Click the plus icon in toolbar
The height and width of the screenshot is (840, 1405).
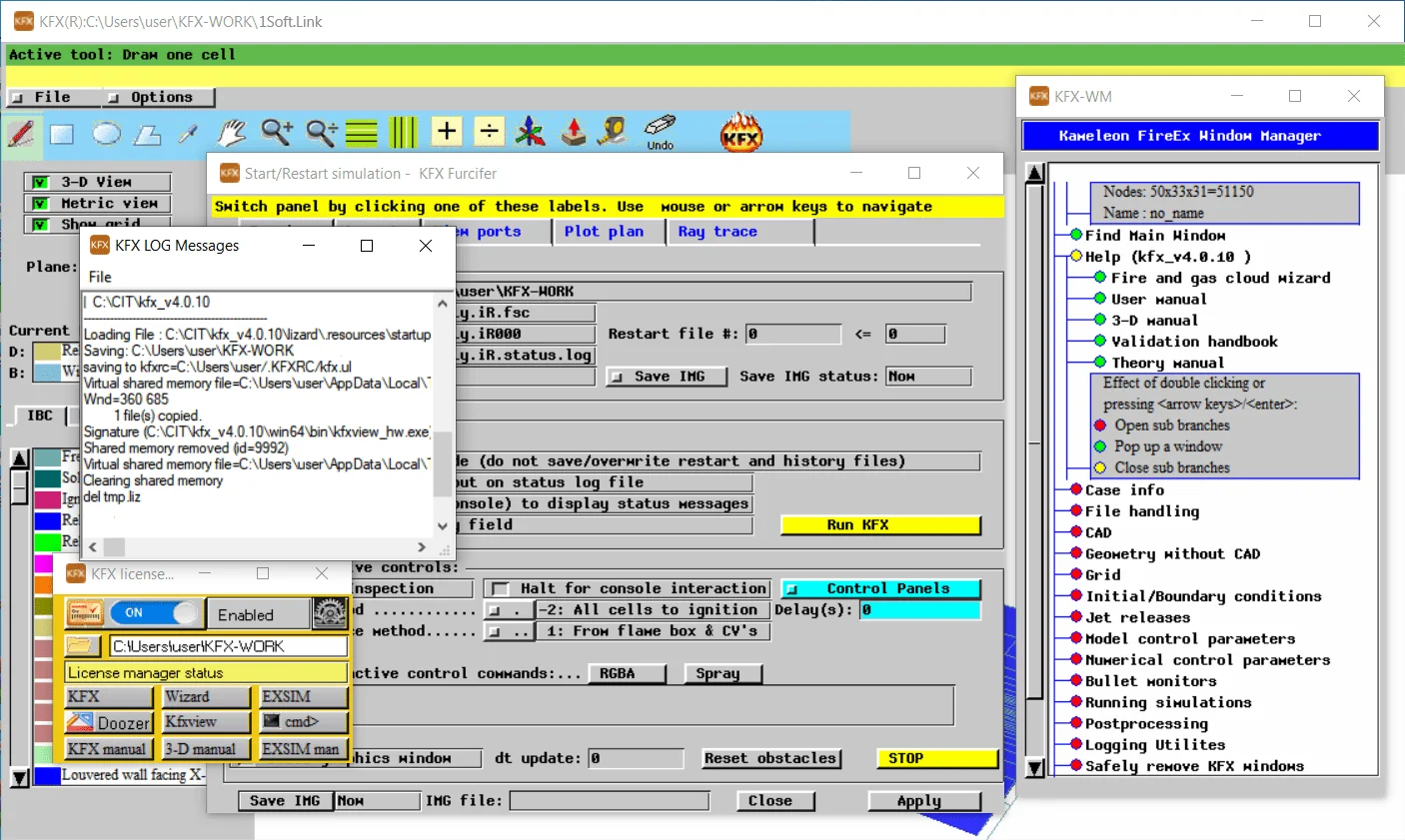[447, 131]
